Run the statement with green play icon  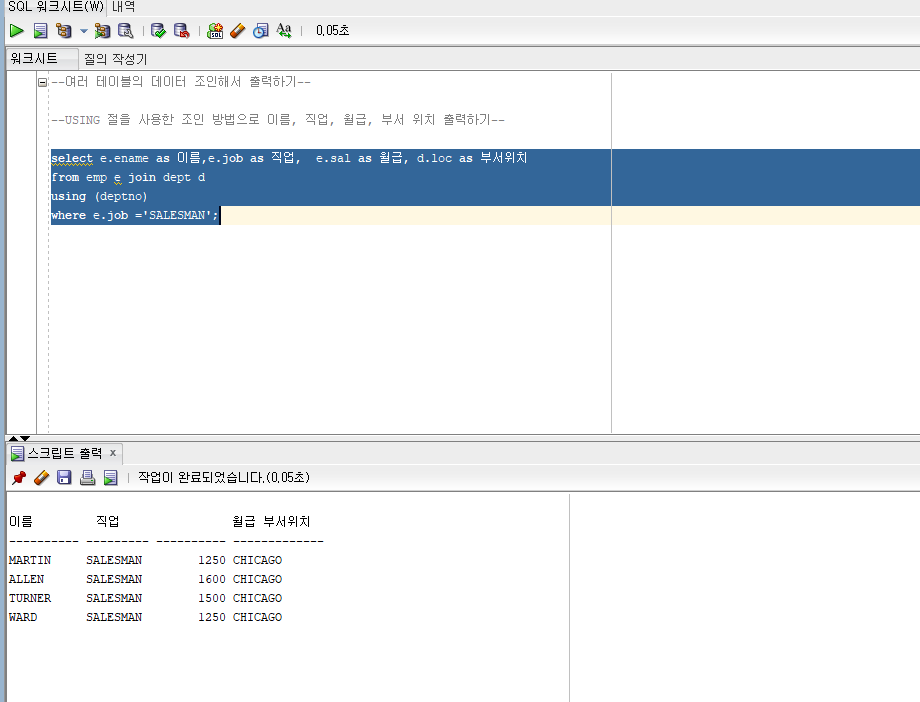point(16,31)
